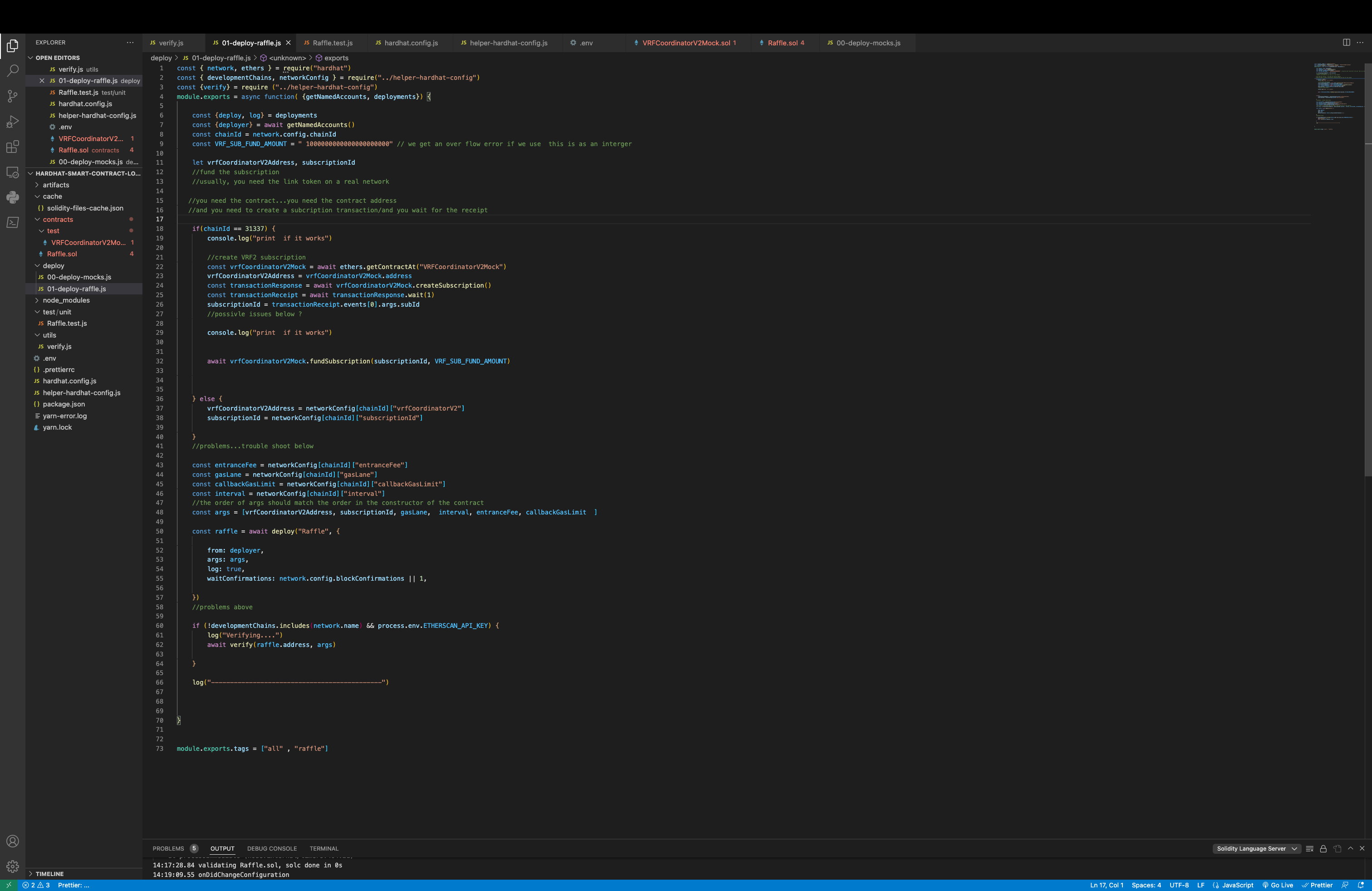The height and width of the screenshot is (891, 1372).
Task: Open Raffle.sol under contracts folder
Action: click(83, 254)
